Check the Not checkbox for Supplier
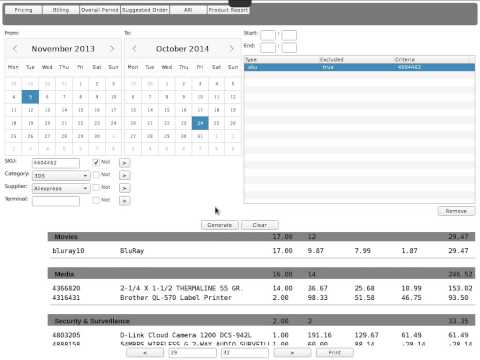 tap(96, 187)
